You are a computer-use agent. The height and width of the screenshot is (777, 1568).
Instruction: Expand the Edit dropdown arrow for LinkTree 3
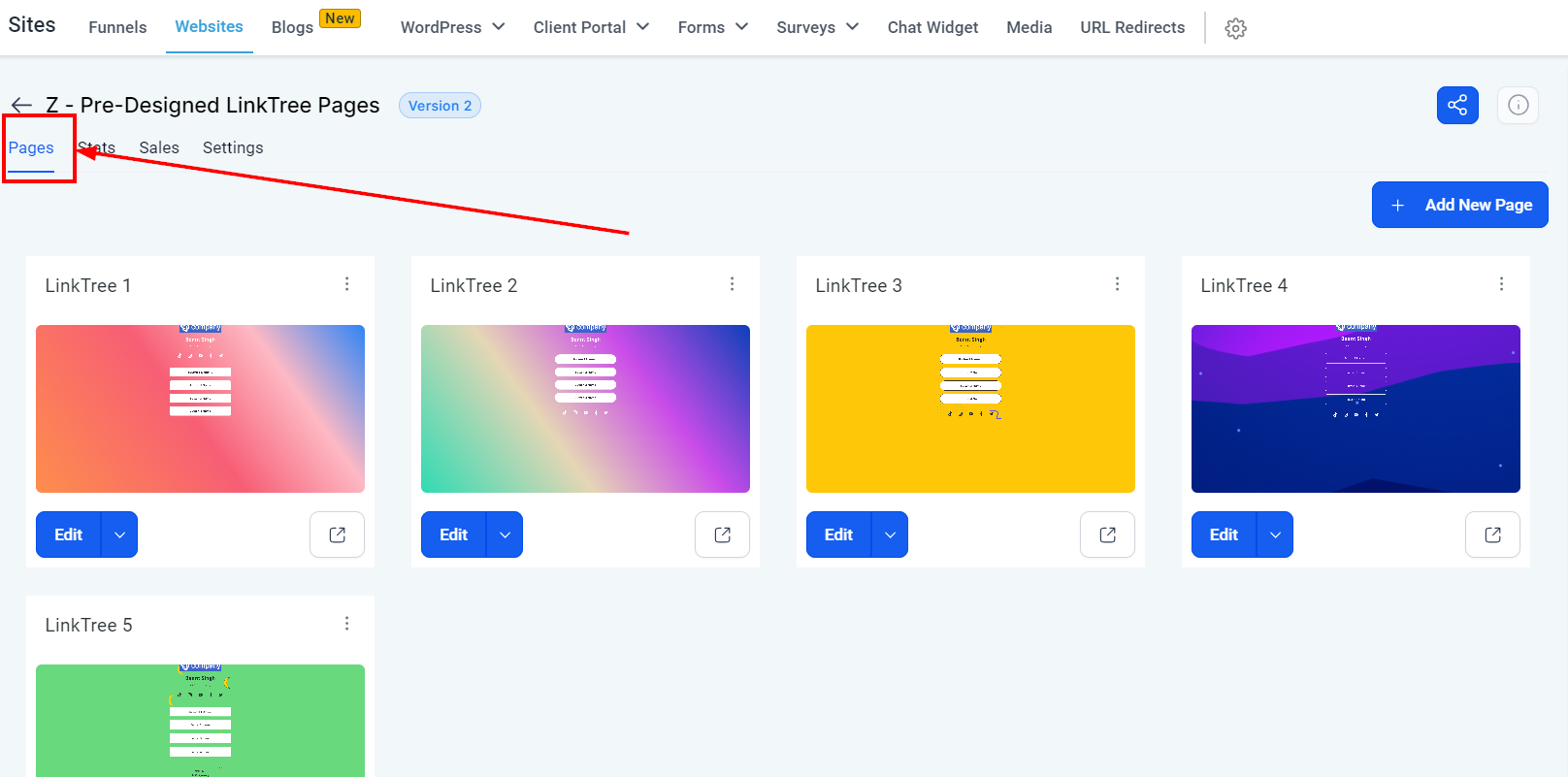890,534
